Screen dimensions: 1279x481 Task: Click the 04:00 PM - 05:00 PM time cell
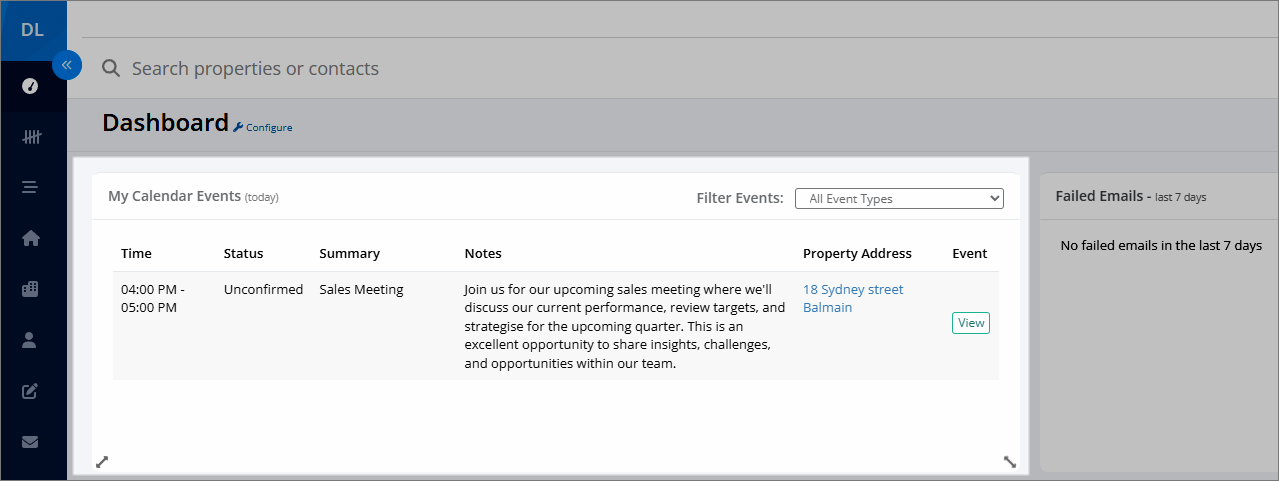click(153, 298)
